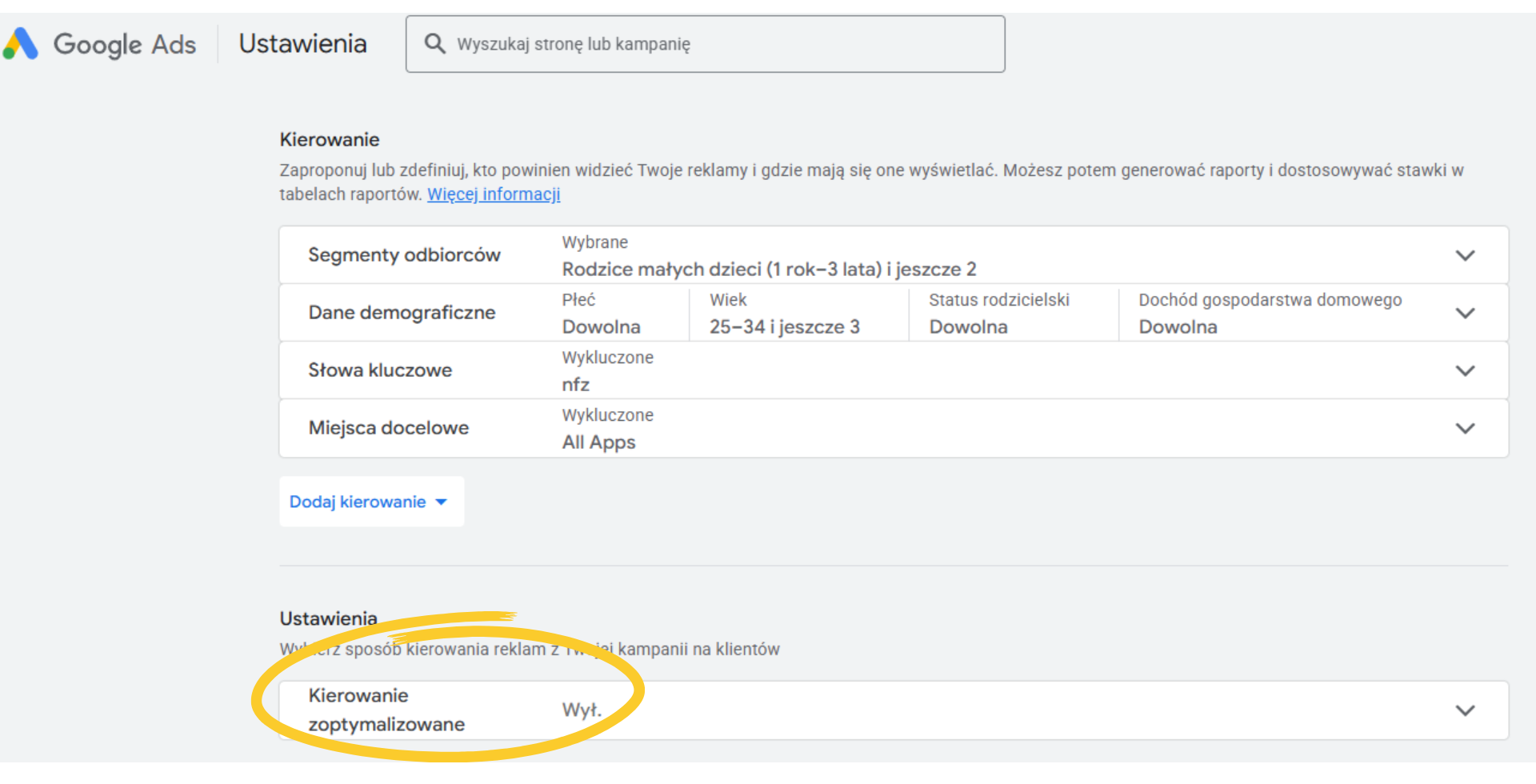
Task: Focus the Wyszukaj stronę lub kampanię field
Action: [x=720, y=44]
